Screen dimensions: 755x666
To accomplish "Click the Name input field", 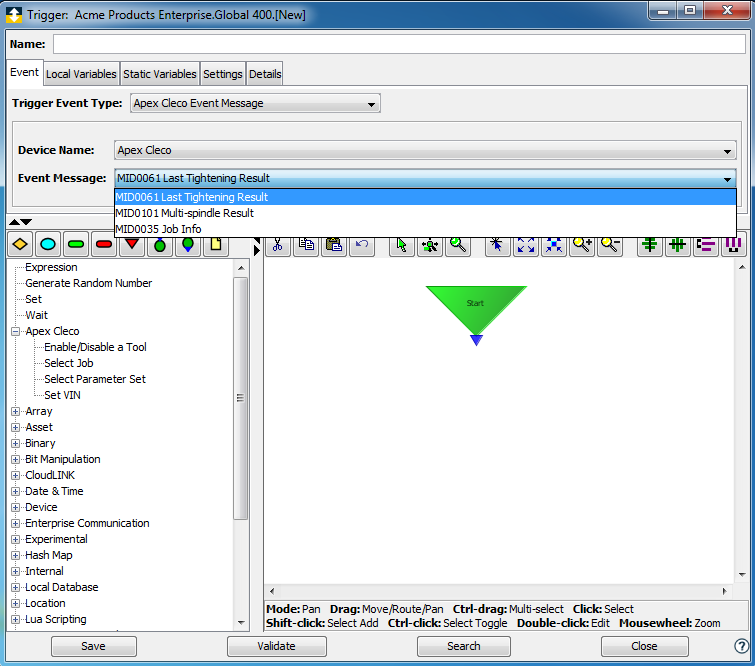I will pos(399,44).
